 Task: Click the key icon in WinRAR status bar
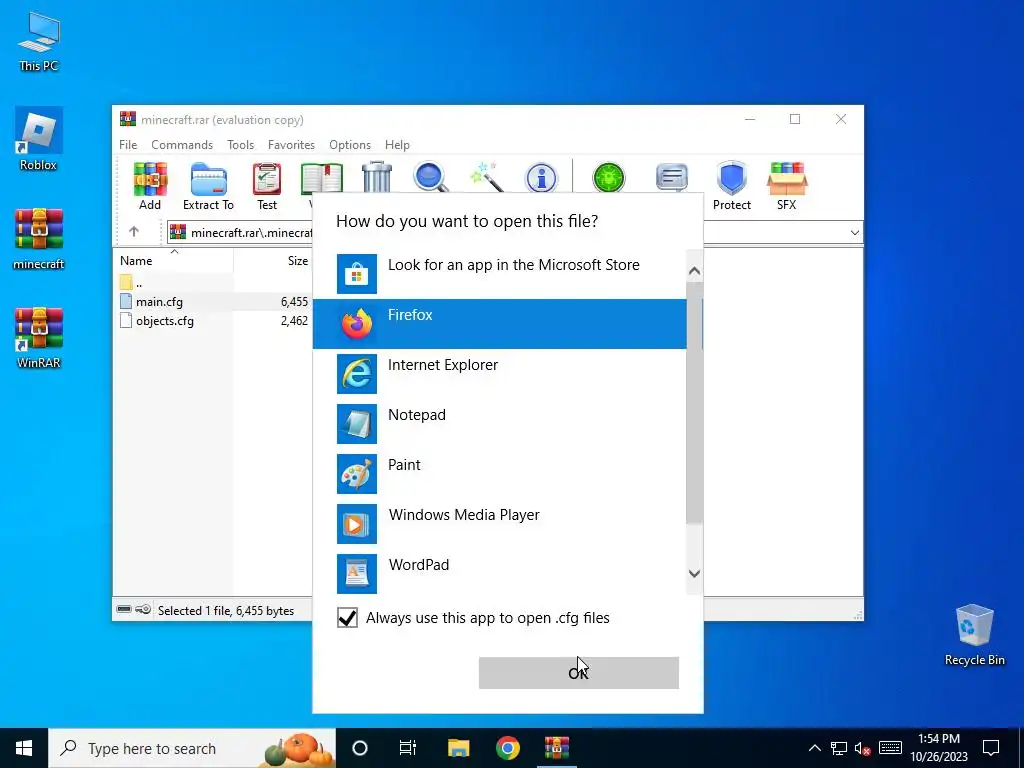144,610
